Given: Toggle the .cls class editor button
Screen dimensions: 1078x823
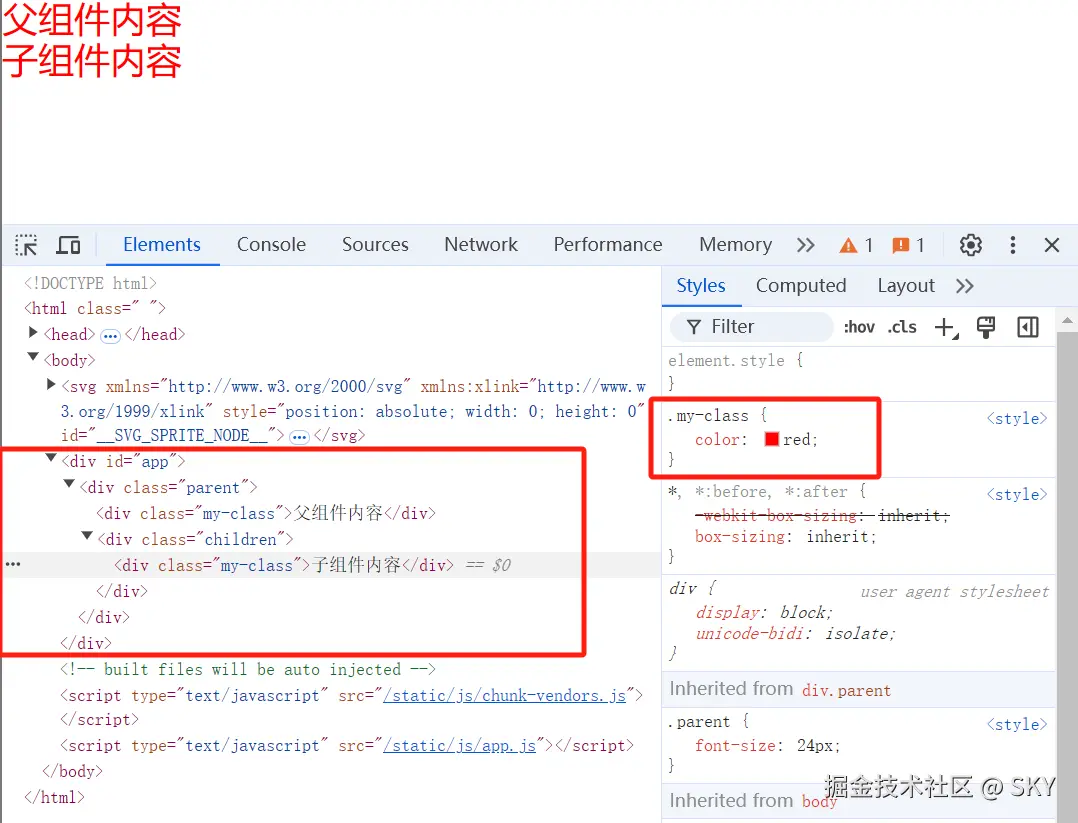Looking at the screenshot, I should coord(902,327).
